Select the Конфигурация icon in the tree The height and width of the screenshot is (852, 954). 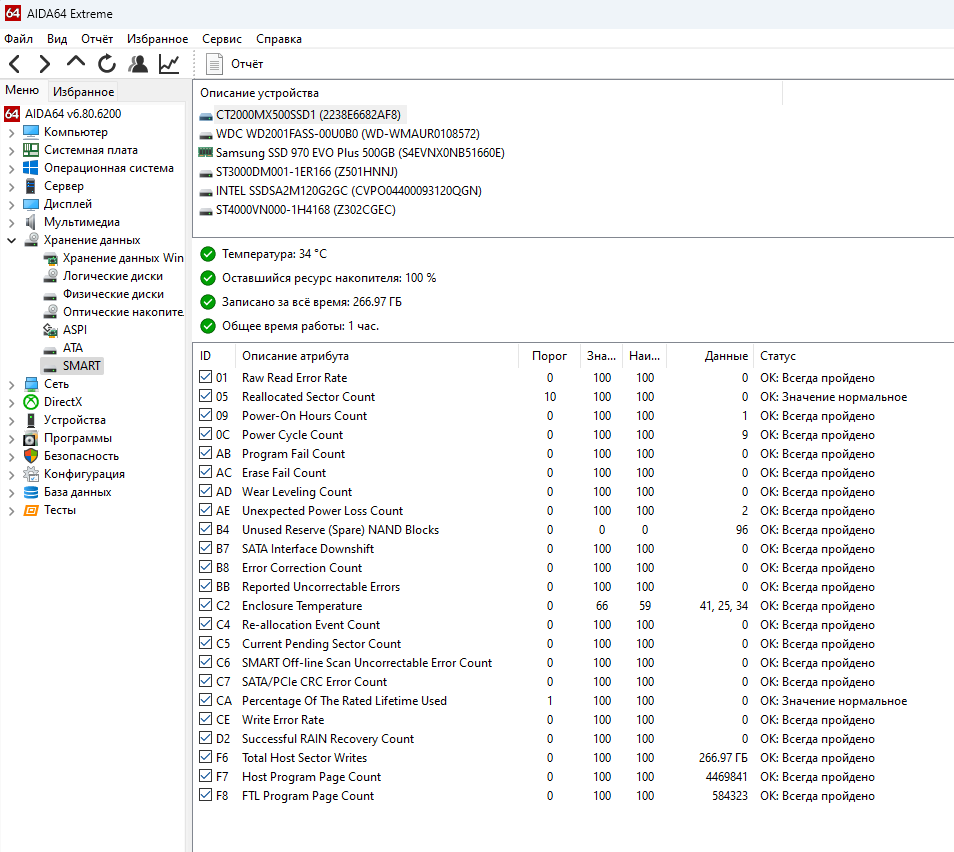point(31,474)
